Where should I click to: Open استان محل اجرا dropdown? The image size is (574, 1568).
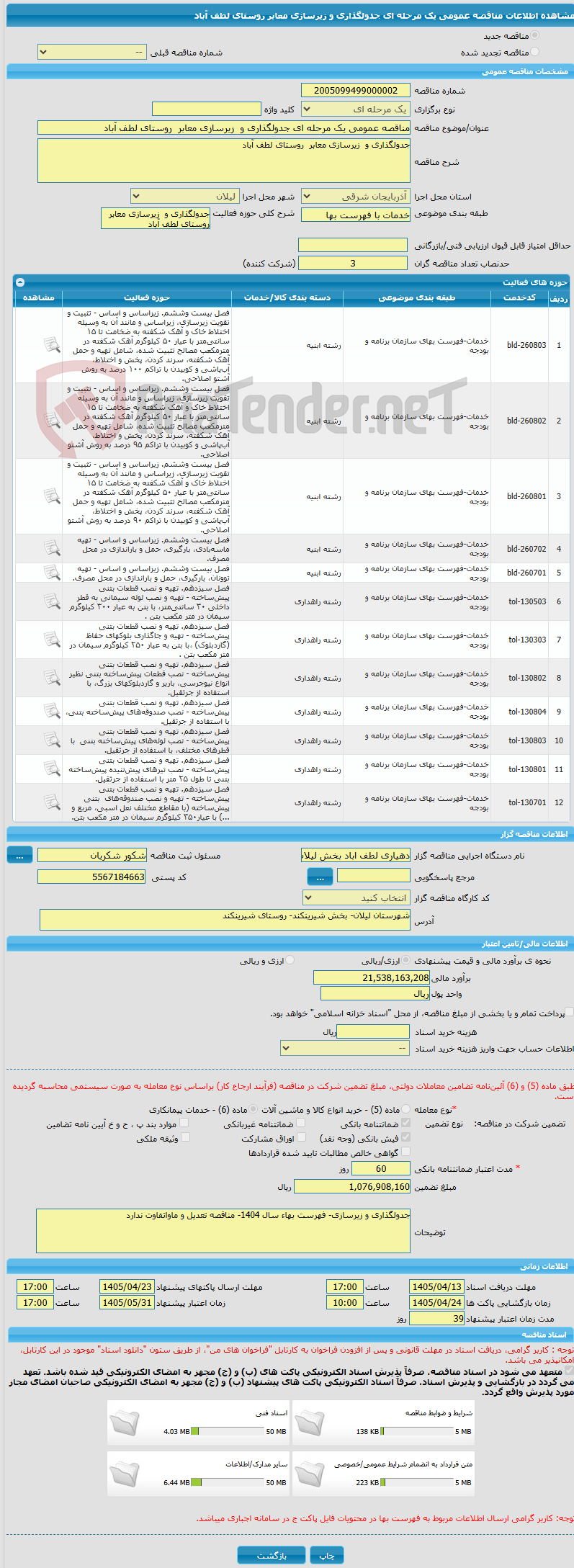[x=356, y=196]
